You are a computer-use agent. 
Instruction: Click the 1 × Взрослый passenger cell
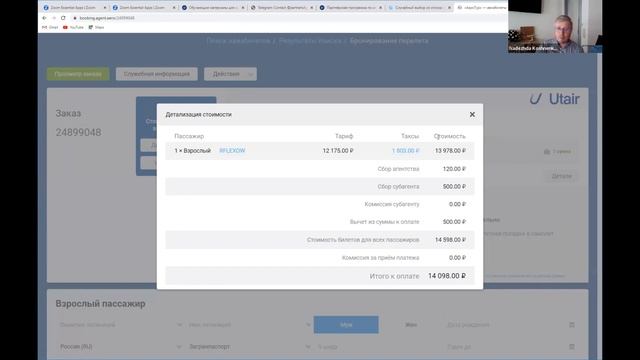pos(193,151)
